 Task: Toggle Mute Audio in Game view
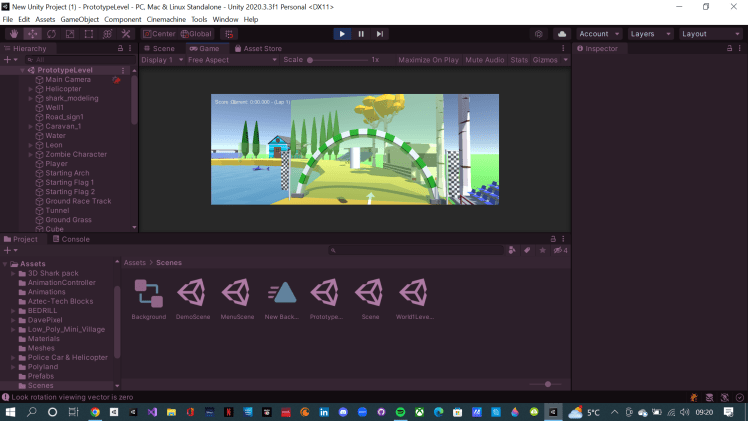pyautogui.click(x=485, y=60)
